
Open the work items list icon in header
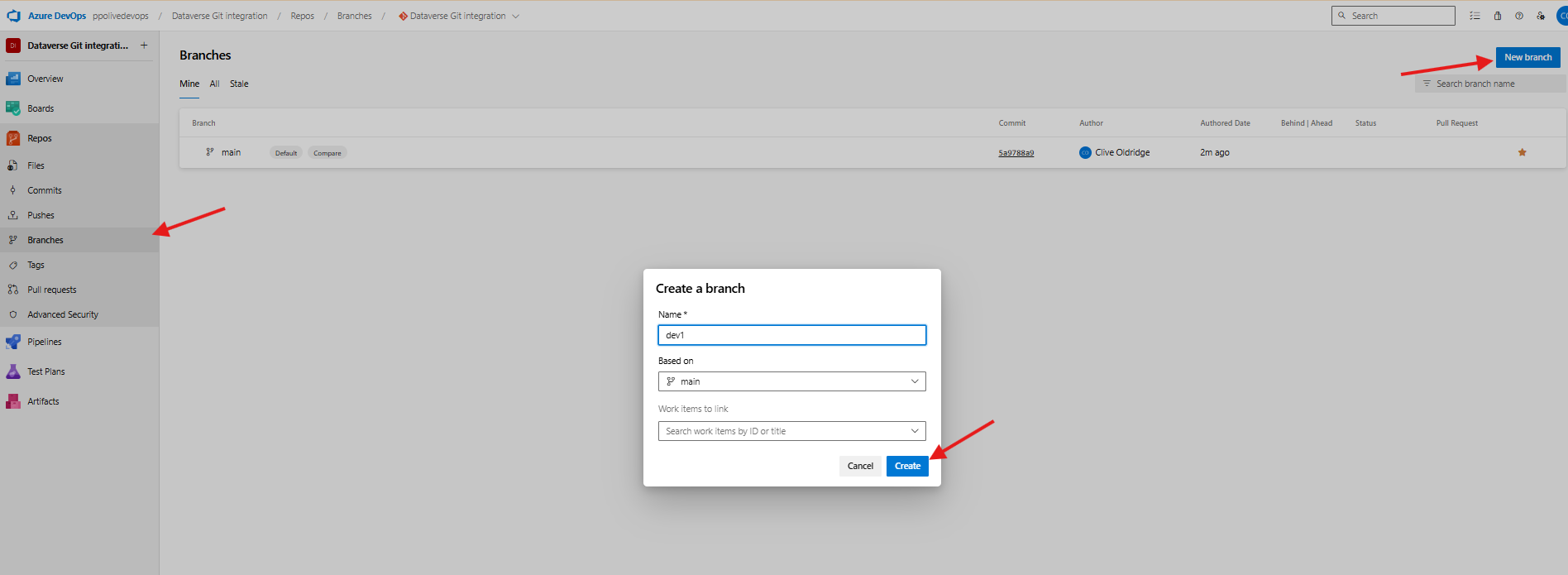[x=1475, y=16]
